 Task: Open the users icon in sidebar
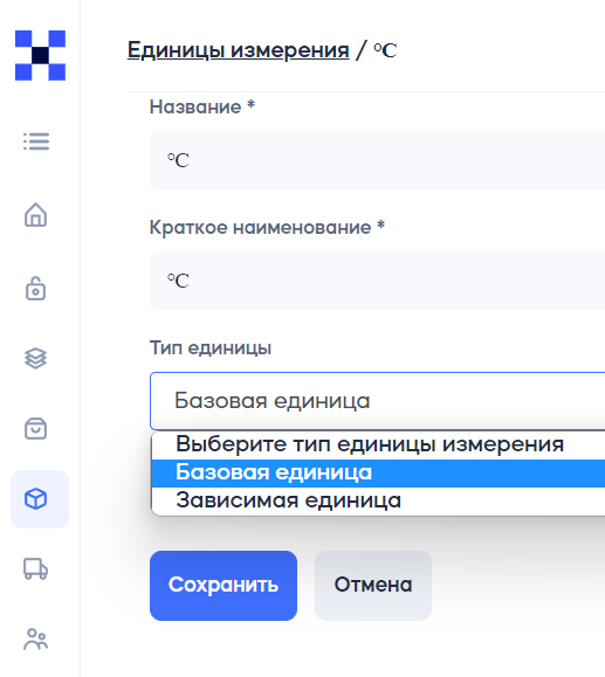pos(36,639)
